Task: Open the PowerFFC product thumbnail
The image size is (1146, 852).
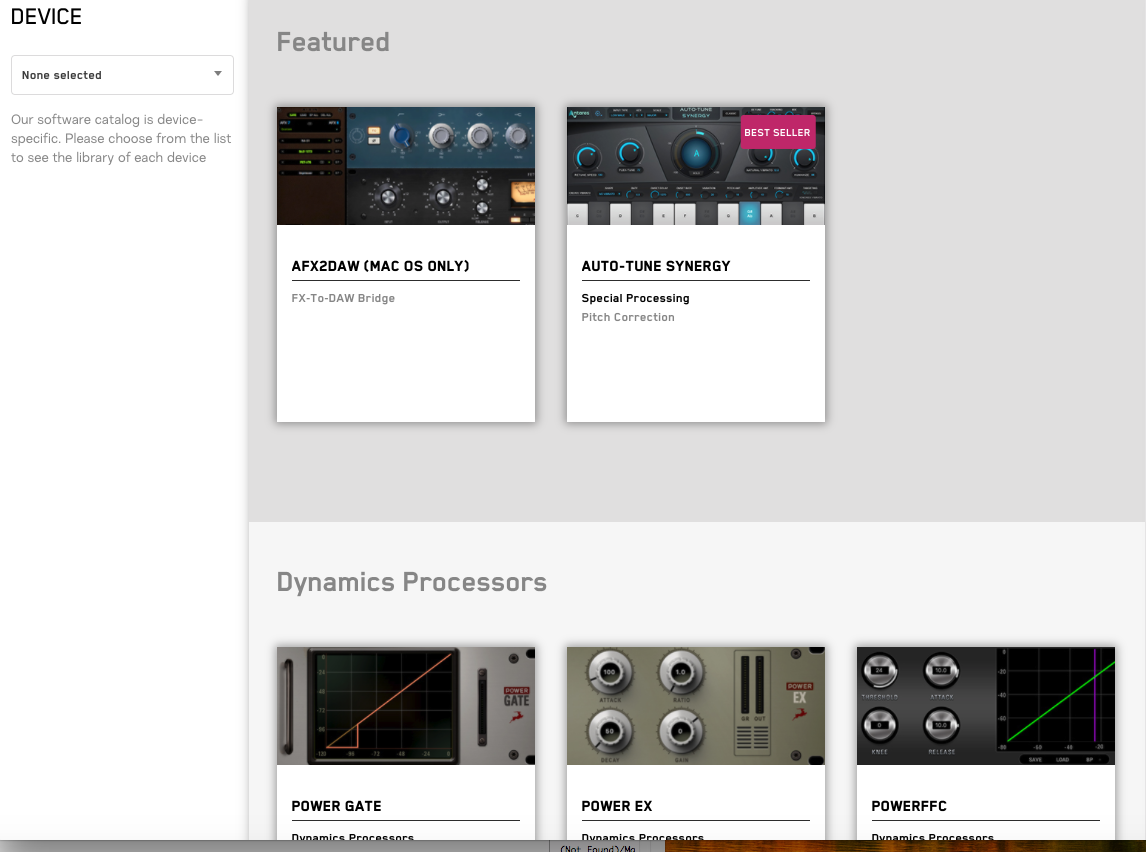Action: 986,706
